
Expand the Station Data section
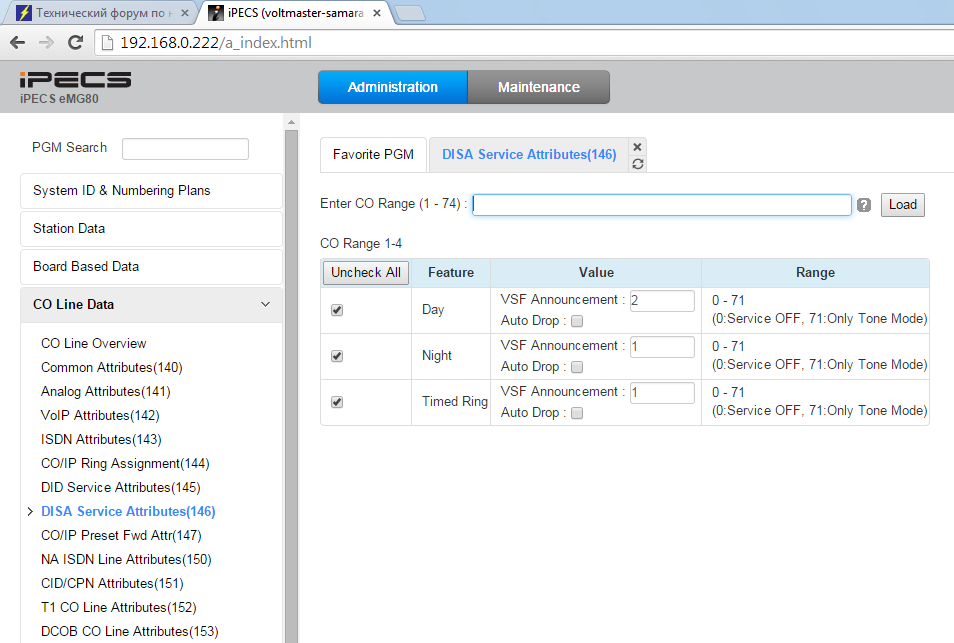[151, 229]
